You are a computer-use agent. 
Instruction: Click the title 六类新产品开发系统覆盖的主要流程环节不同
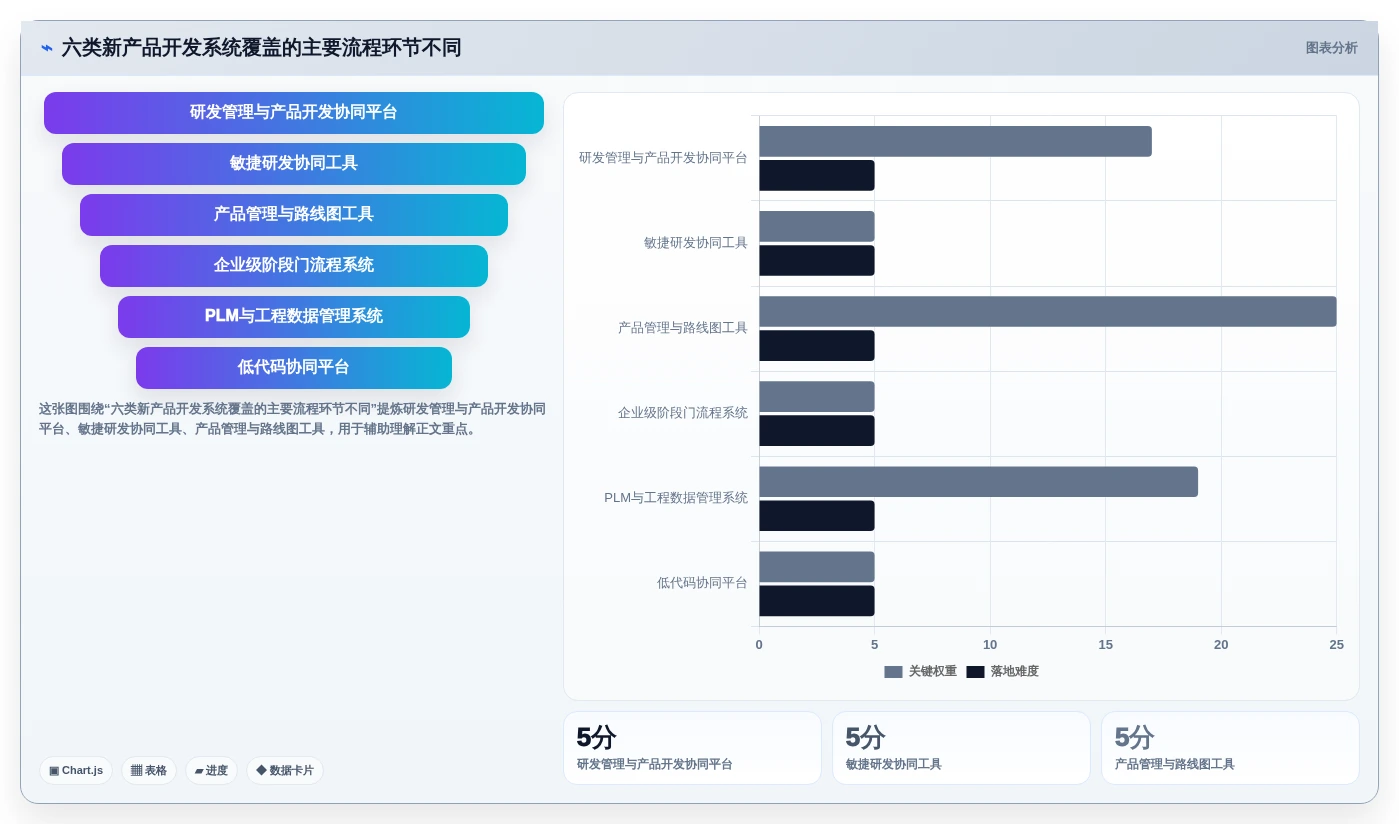(x=261, y=48)
